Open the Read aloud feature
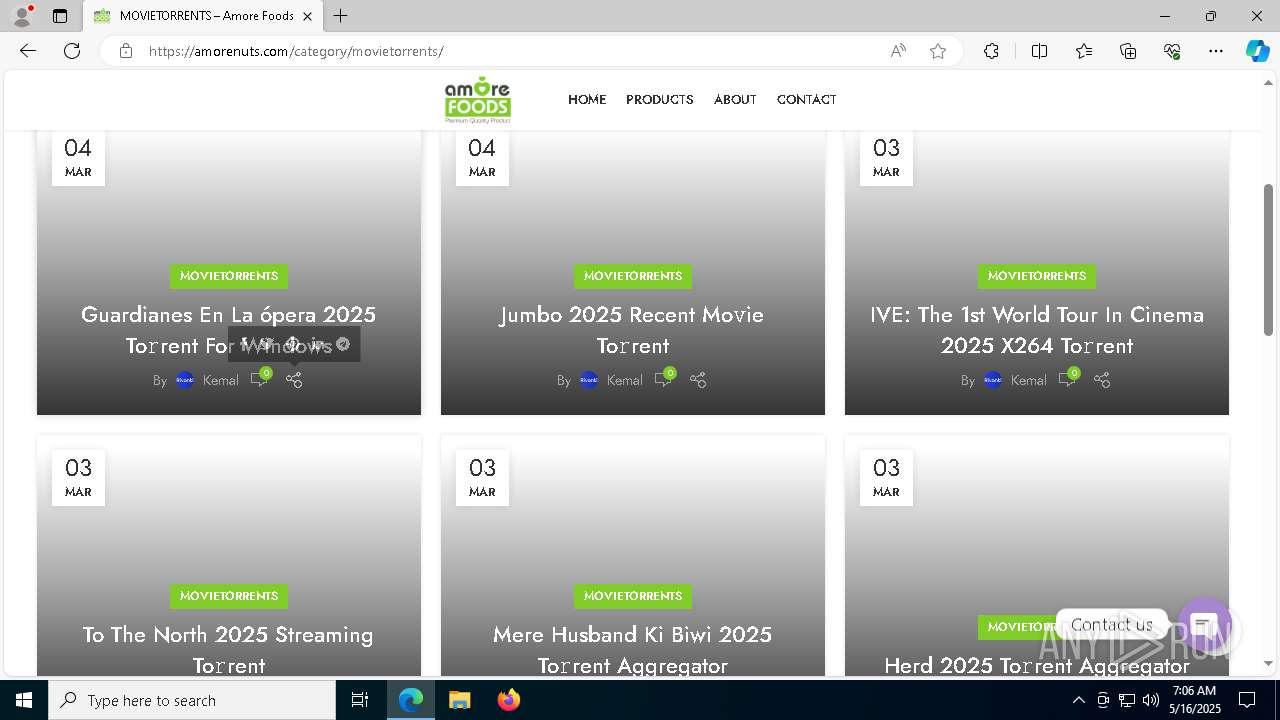 (898, 51)
